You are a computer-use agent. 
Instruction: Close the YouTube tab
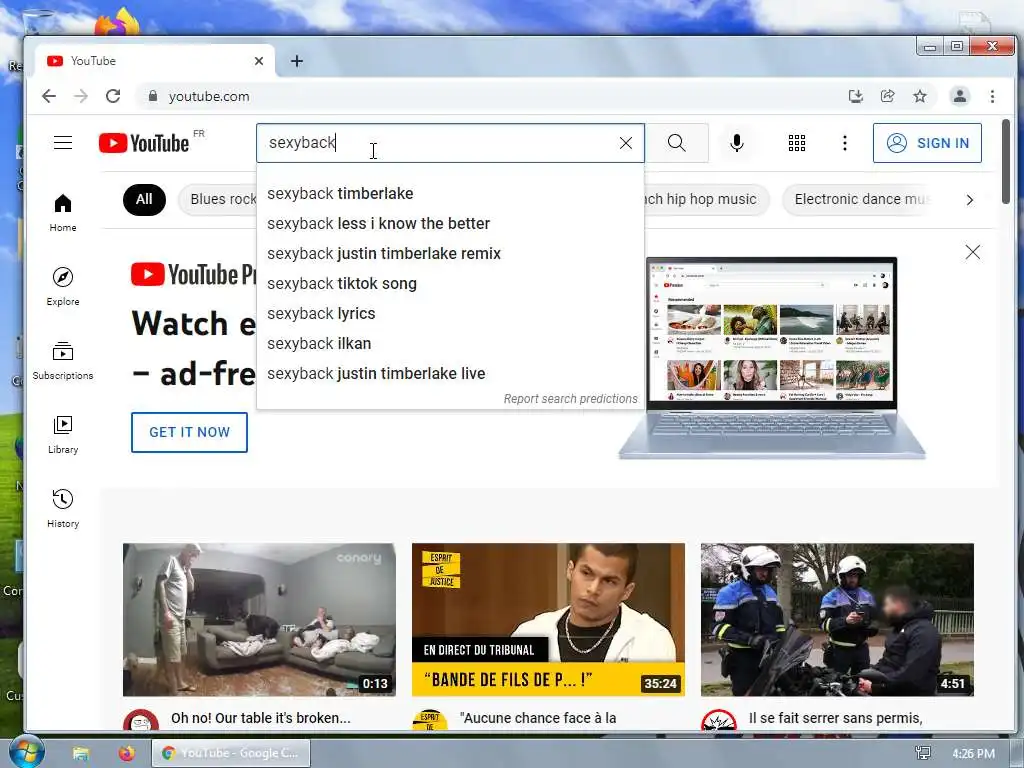pyautogui.click(x=259, y=61)
